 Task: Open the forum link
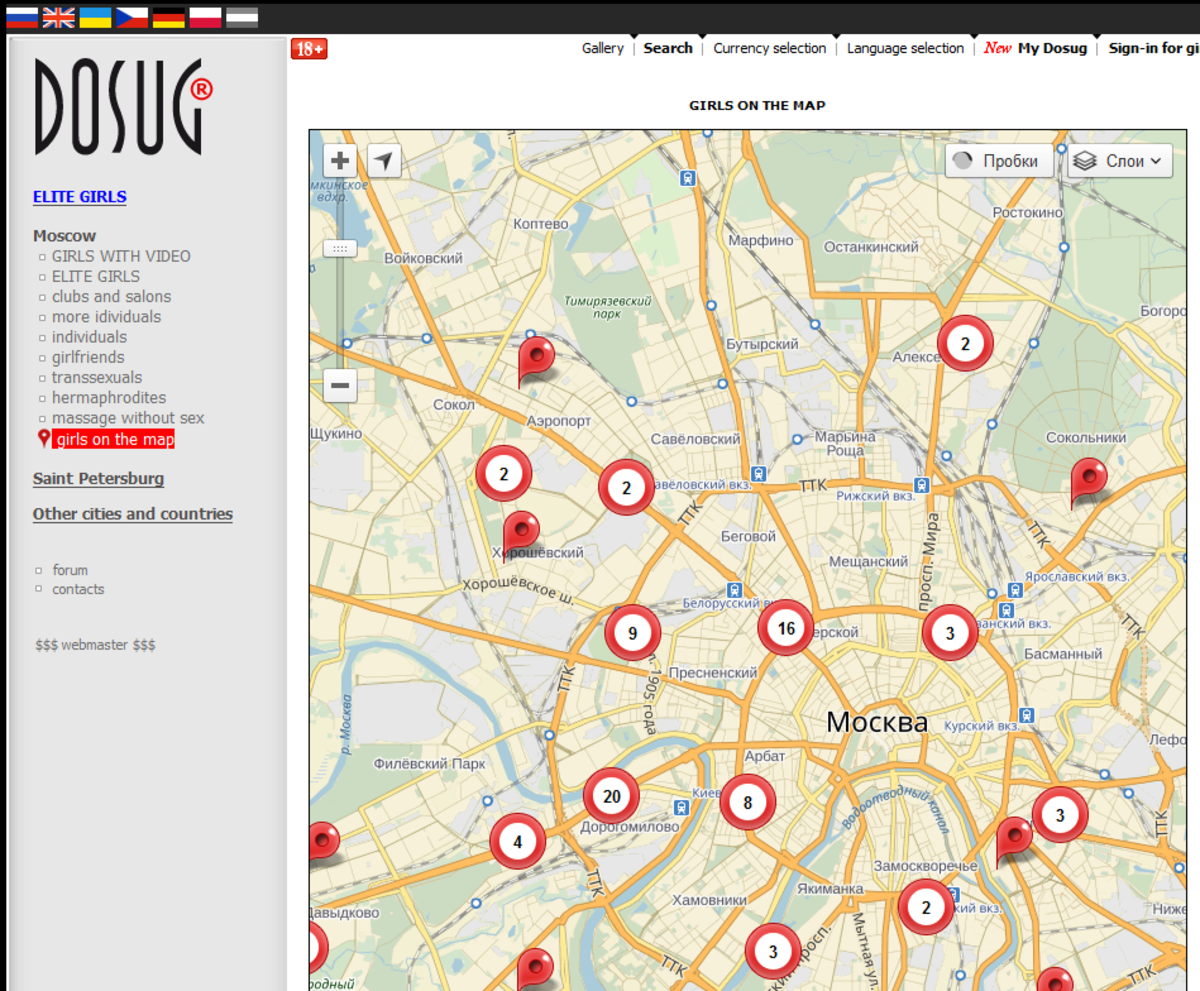pos(70,570)
